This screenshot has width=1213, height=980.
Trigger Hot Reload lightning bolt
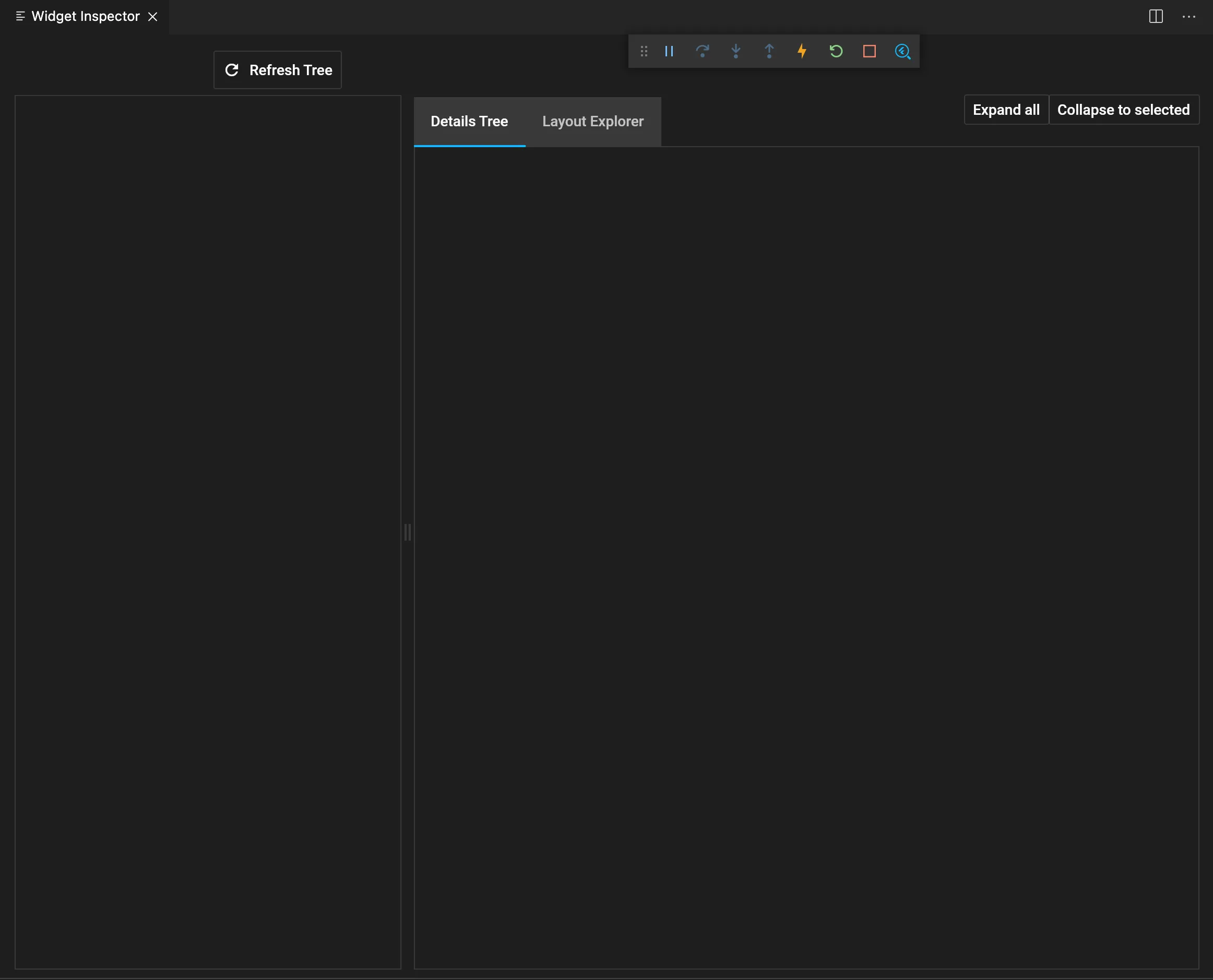[x=802, y=51]
